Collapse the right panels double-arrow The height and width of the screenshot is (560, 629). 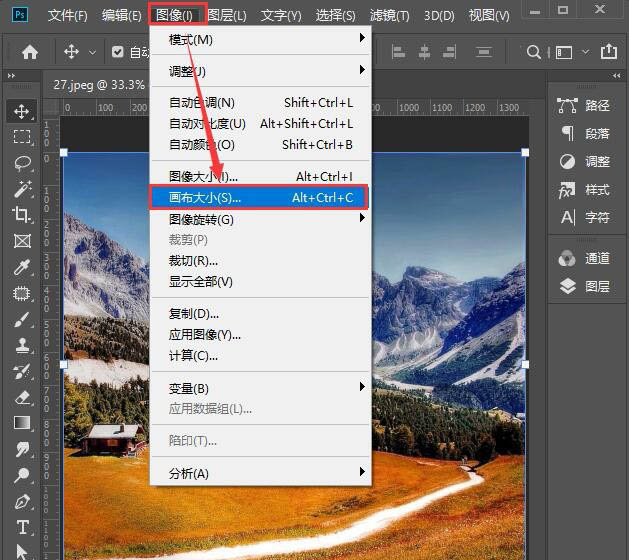click(x=617, y=75)
